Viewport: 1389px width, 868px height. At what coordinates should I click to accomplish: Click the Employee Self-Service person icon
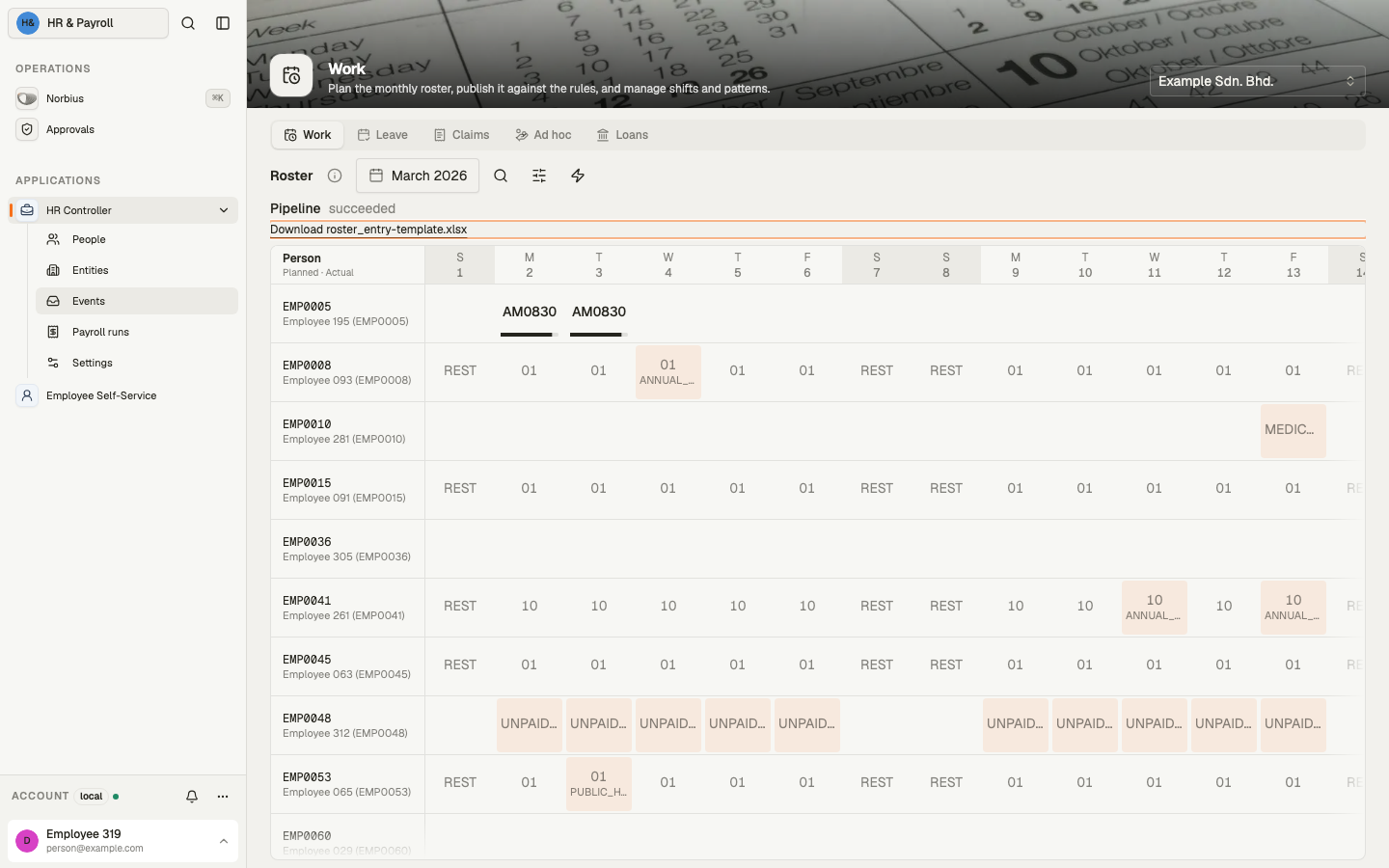(x=27, y=395)
